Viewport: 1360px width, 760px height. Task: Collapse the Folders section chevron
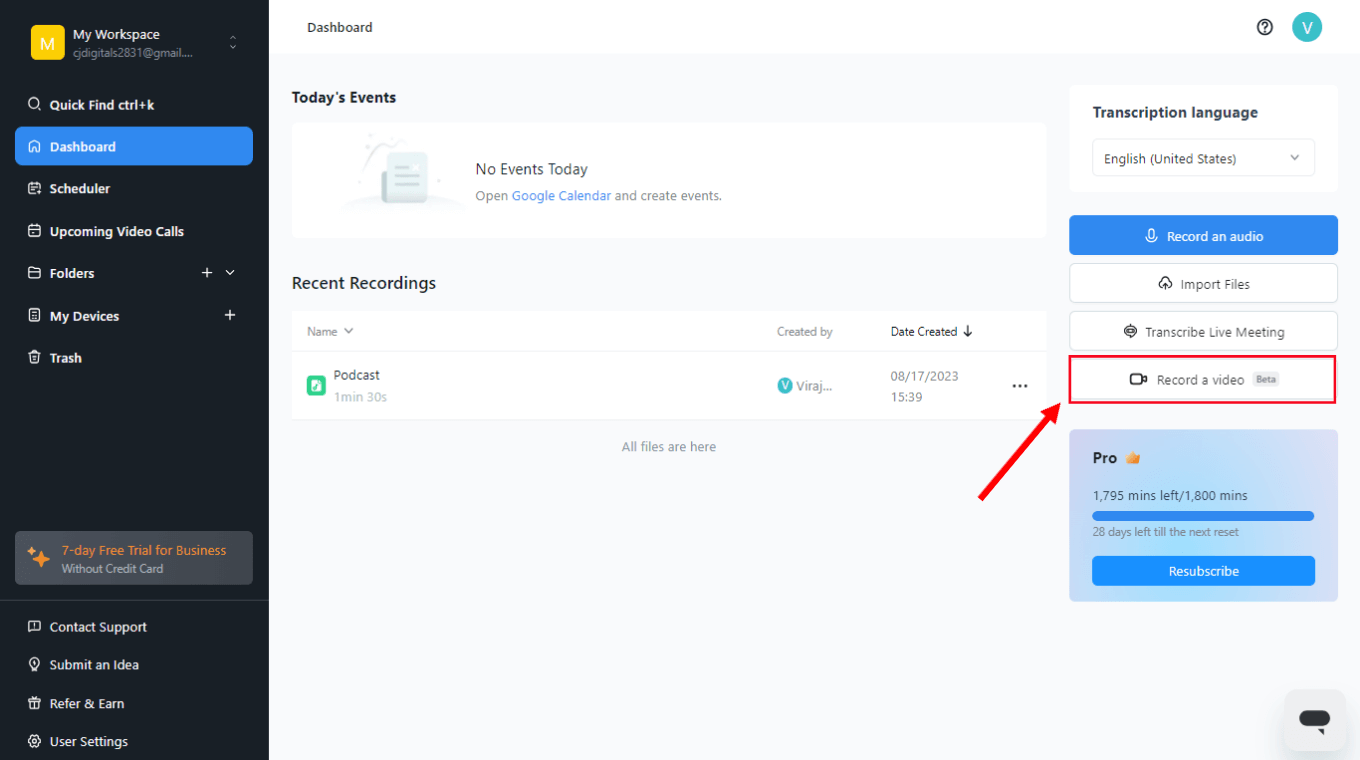(x=229, y=272)
